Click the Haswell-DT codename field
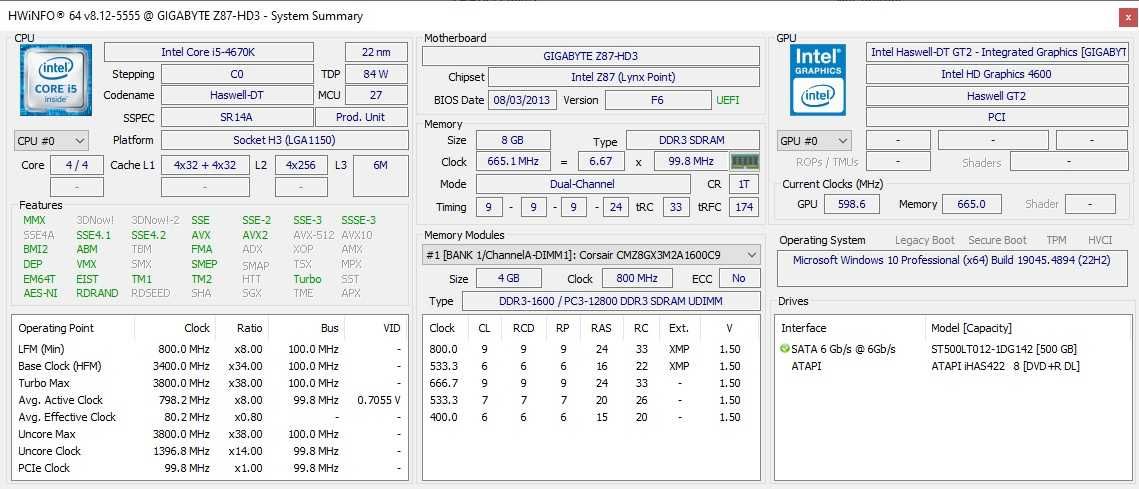The image size is (1139, 489). [237, 95]
